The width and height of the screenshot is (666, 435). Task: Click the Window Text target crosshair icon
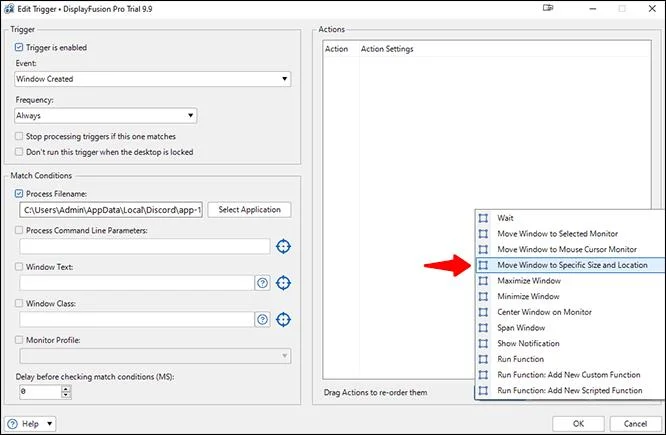[x=283, y=283]
